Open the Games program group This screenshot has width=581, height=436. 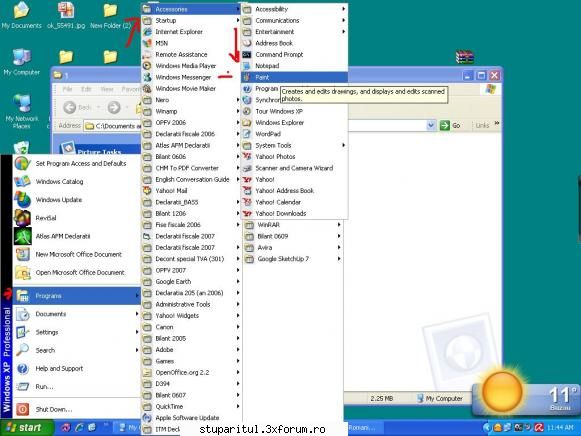(x=191, y=361)
